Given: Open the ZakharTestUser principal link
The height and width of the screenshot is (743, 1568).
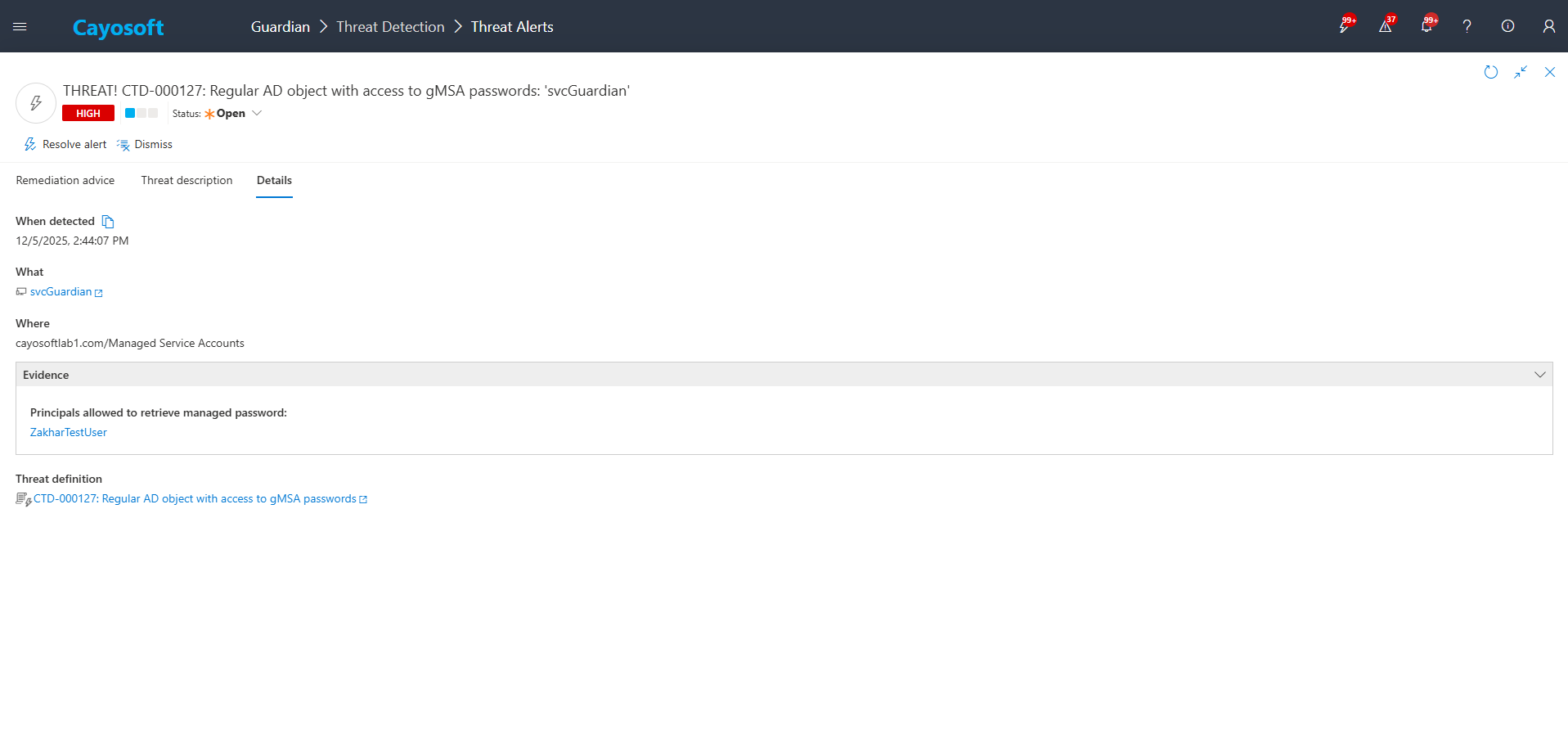Looking at the screenshot, I should [x=69, y=432].
